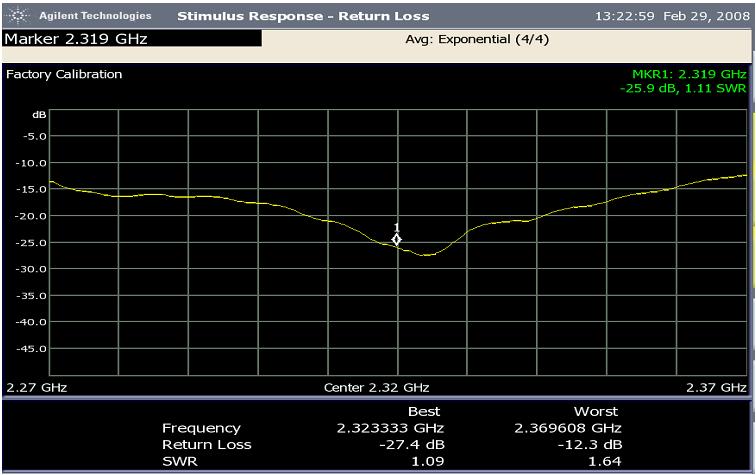Click the -15.0 axis label
The height and width of the screenshot is (475, 756).
31,190
